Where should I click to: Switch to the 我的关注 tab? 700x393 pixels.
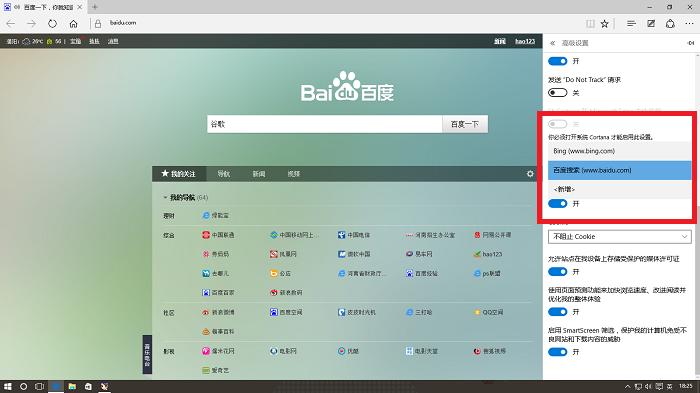pos(179,174)
